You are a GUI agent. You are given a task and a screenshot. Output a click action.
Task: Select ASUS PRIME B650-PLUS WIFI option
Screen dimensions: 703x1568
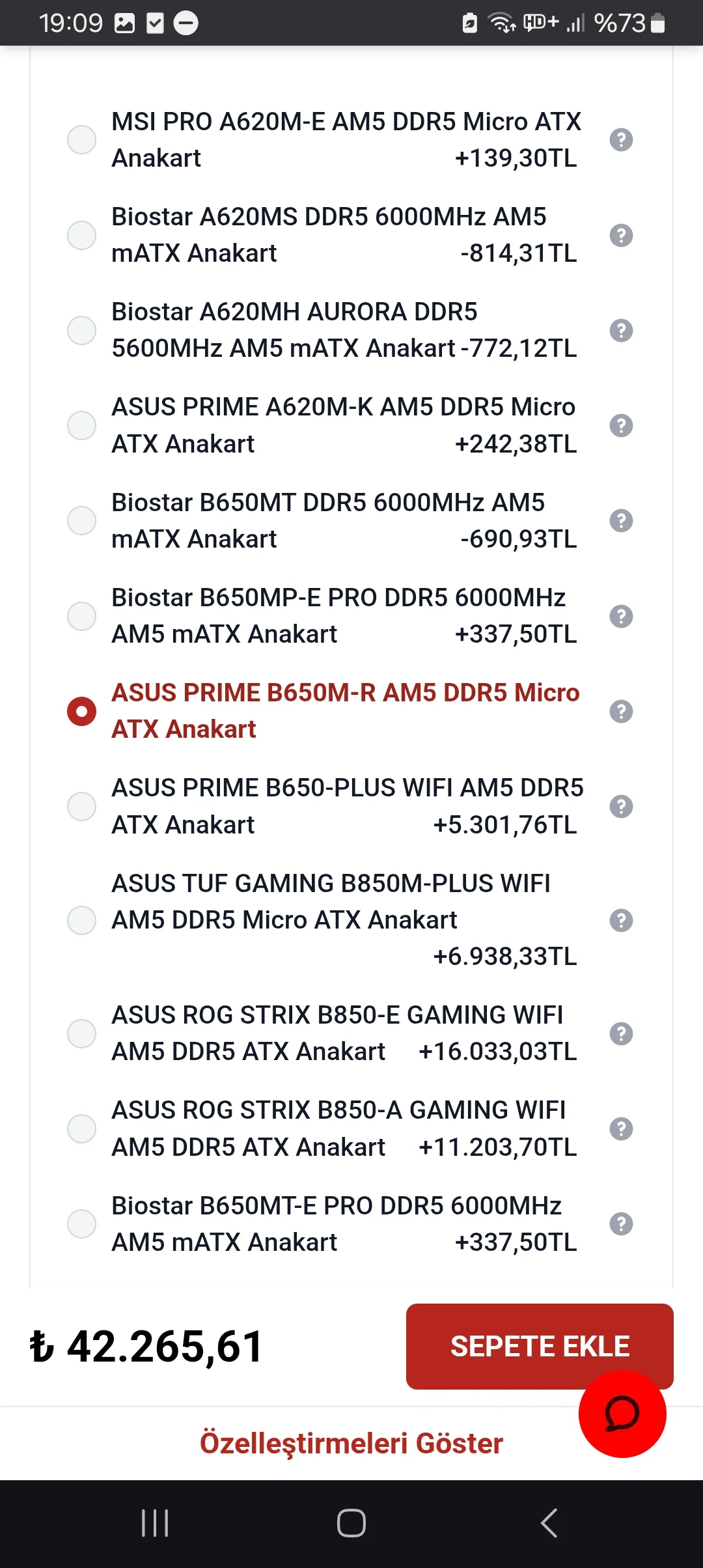[82, 806]
